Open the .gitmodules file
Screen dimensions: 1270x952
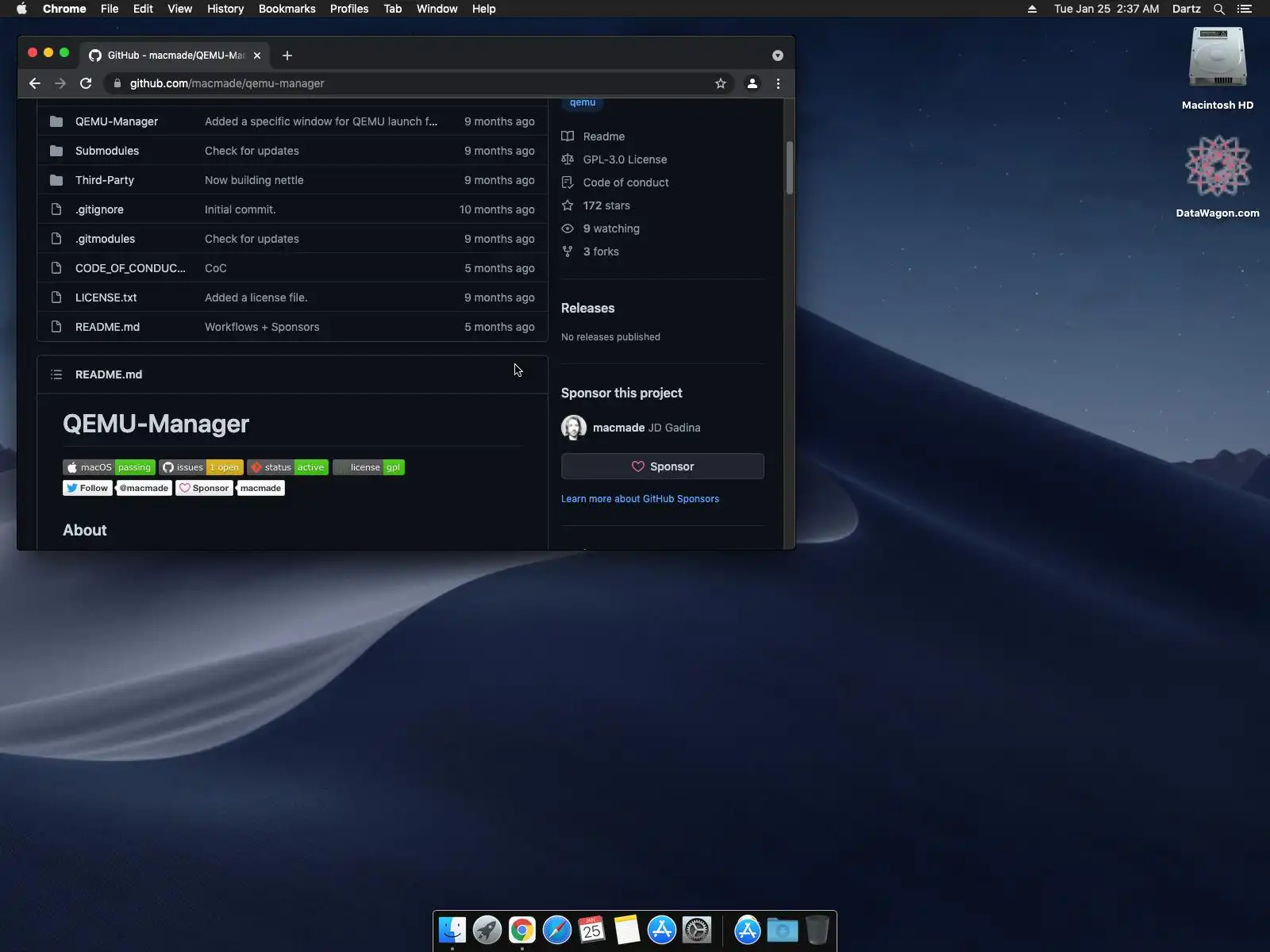[105, 239]
